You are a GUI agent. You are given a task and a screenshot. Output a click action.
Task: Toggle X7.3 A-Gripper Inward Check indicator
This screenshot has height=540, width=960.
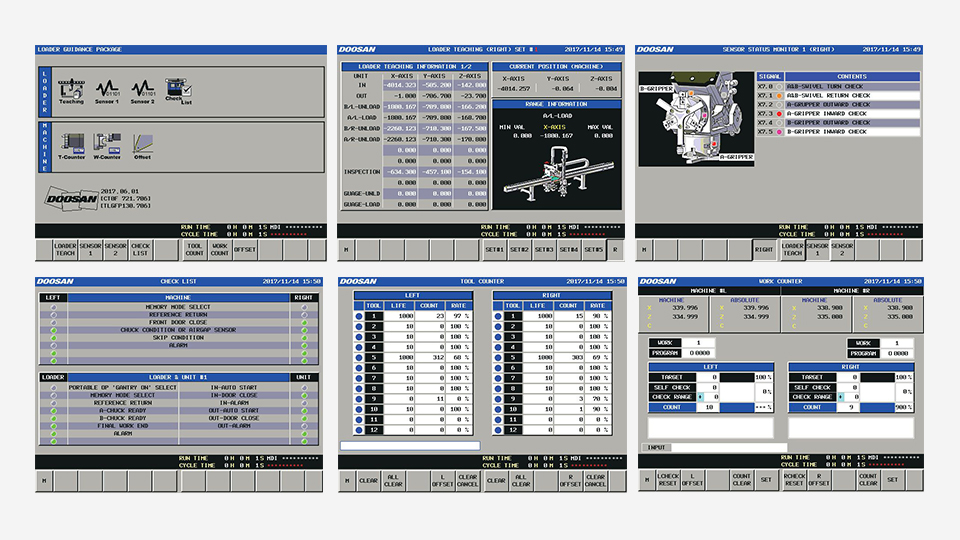point(779,114)
